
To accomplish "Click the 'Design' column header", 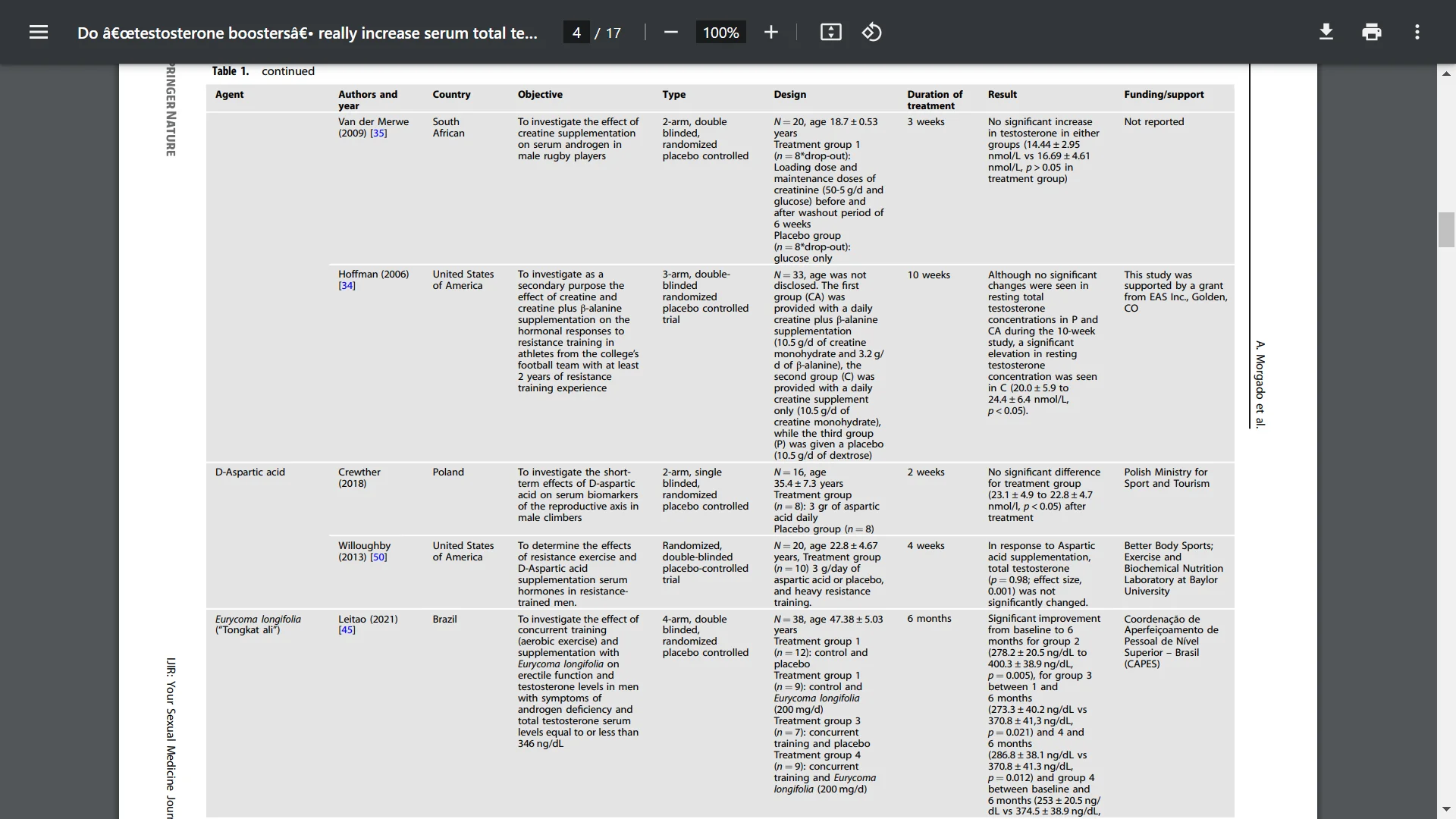I will pos(789,95).
